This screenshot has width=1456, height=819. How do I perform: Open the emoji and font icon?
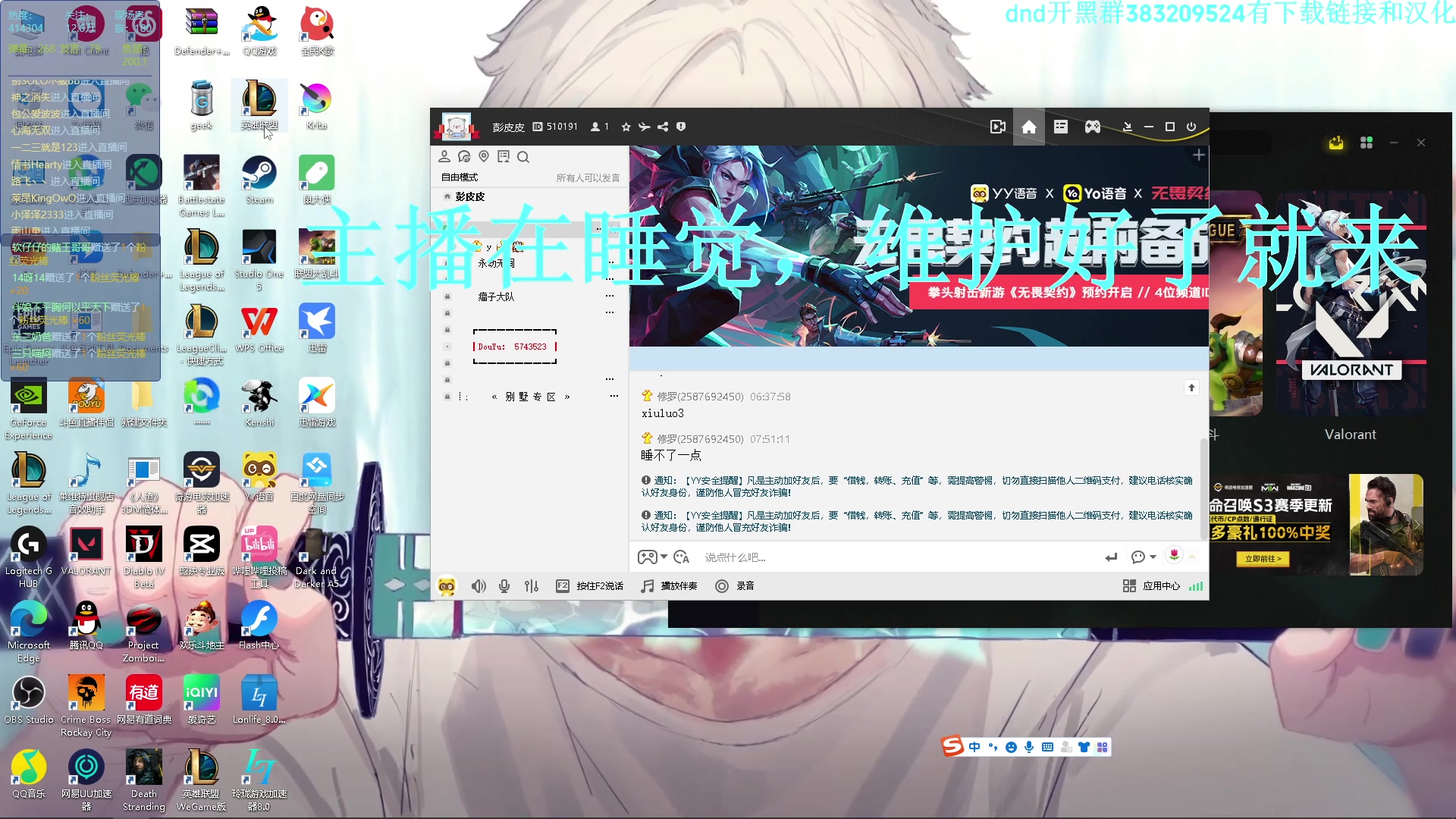click(x=681, y=557)
